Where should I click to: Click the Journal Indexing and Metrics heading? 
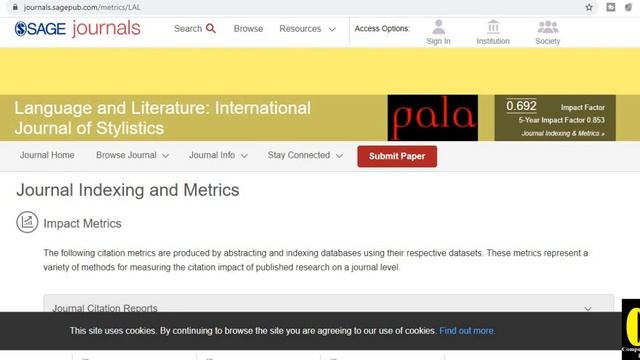[x=128, y=190]
